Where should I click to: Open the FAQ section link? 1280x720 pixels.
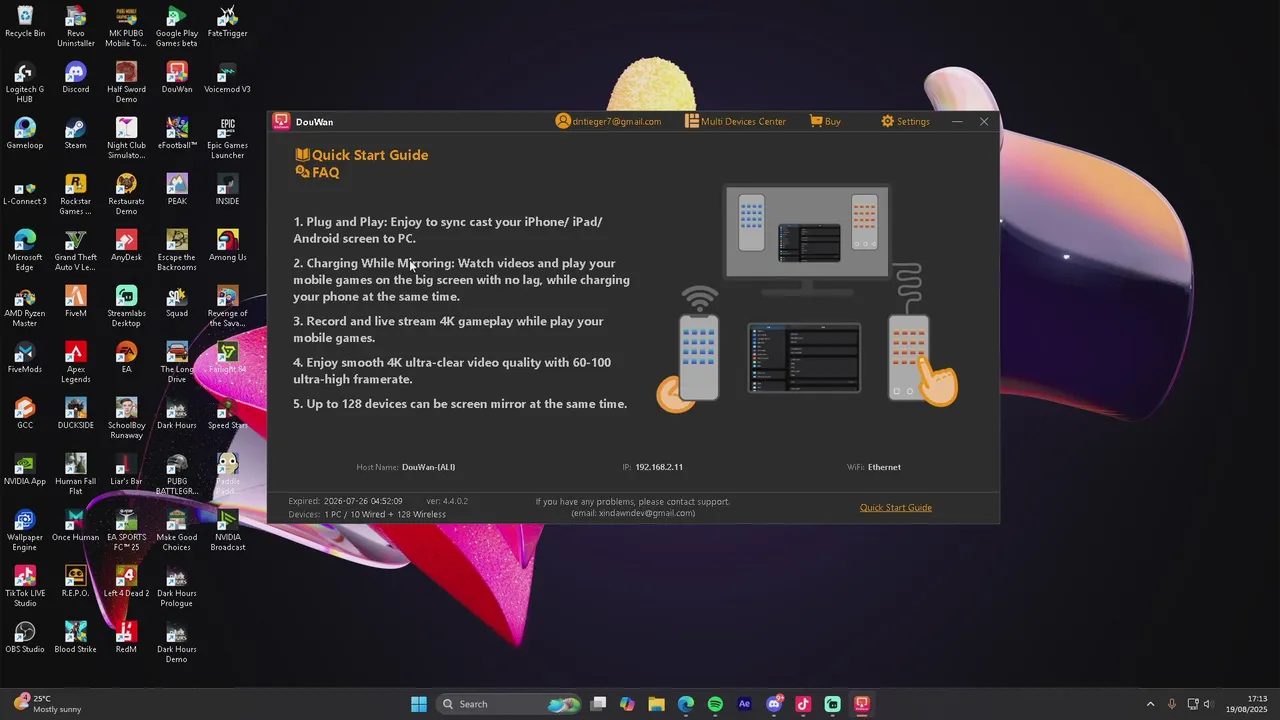pos(318,172)
